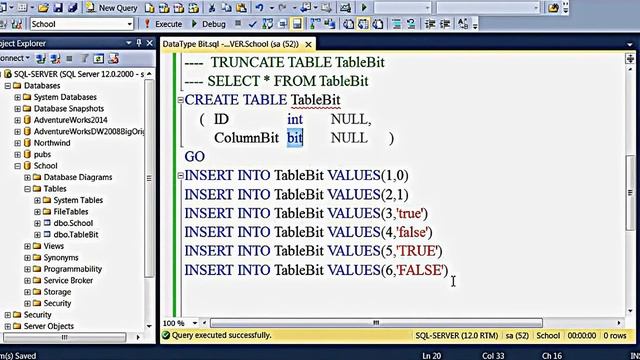This screenshot has width=640, height=360.
Task: Select the Service Broker folder
Action: [68, 280]
